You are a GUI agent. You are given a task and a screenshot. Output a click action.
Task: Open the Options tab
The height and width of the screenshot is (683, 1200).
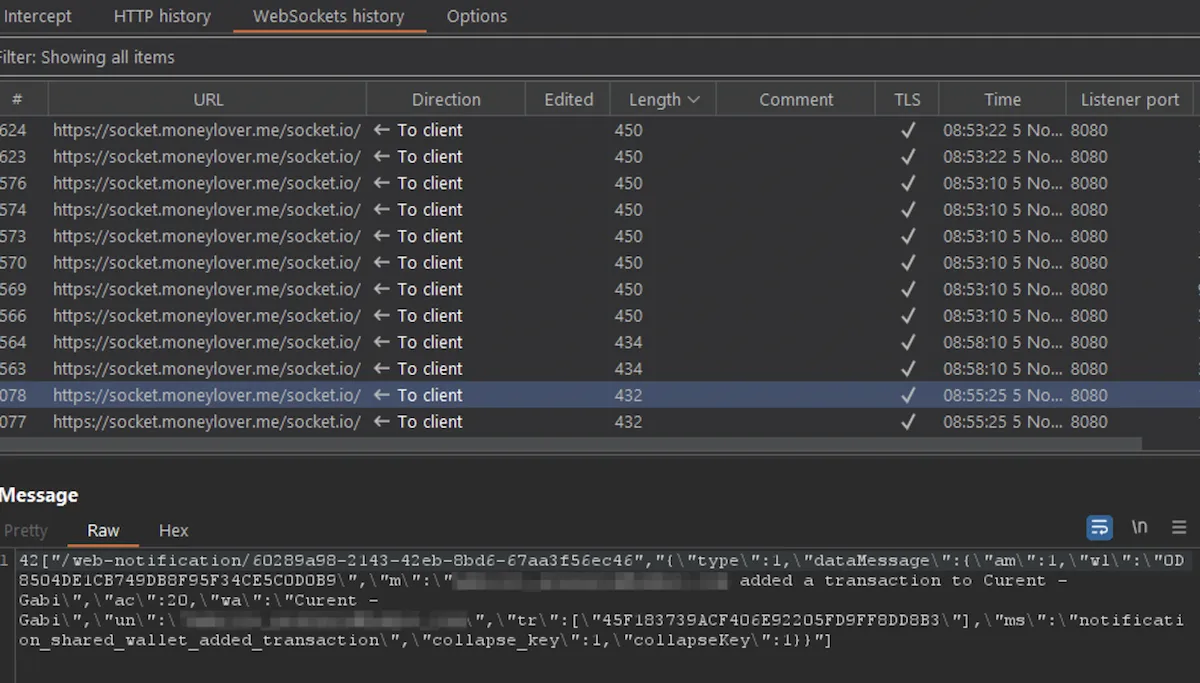pyautogui.click(x=477, y=16)
